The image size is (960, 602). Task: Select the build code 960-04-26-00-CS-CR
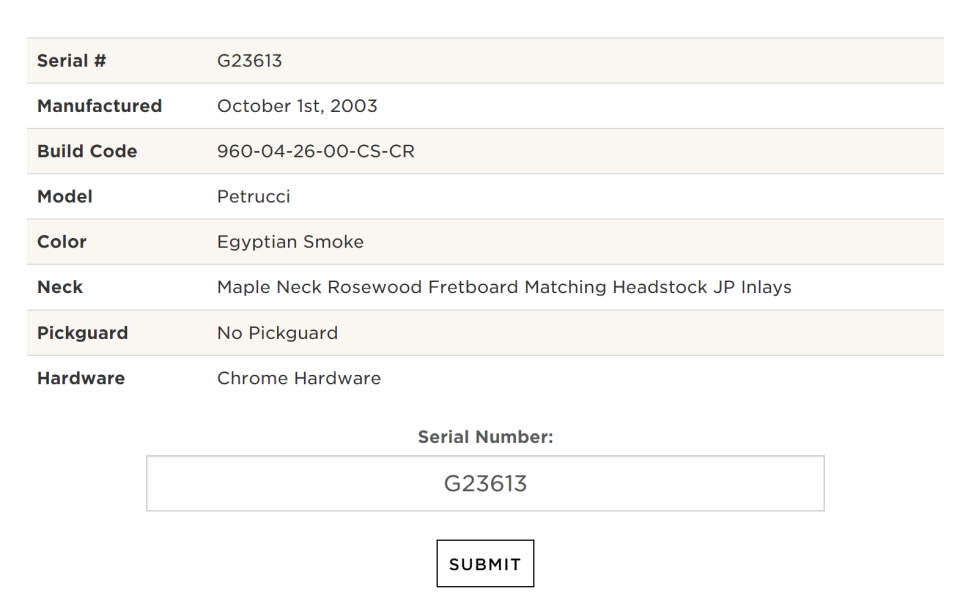(316, 151)
